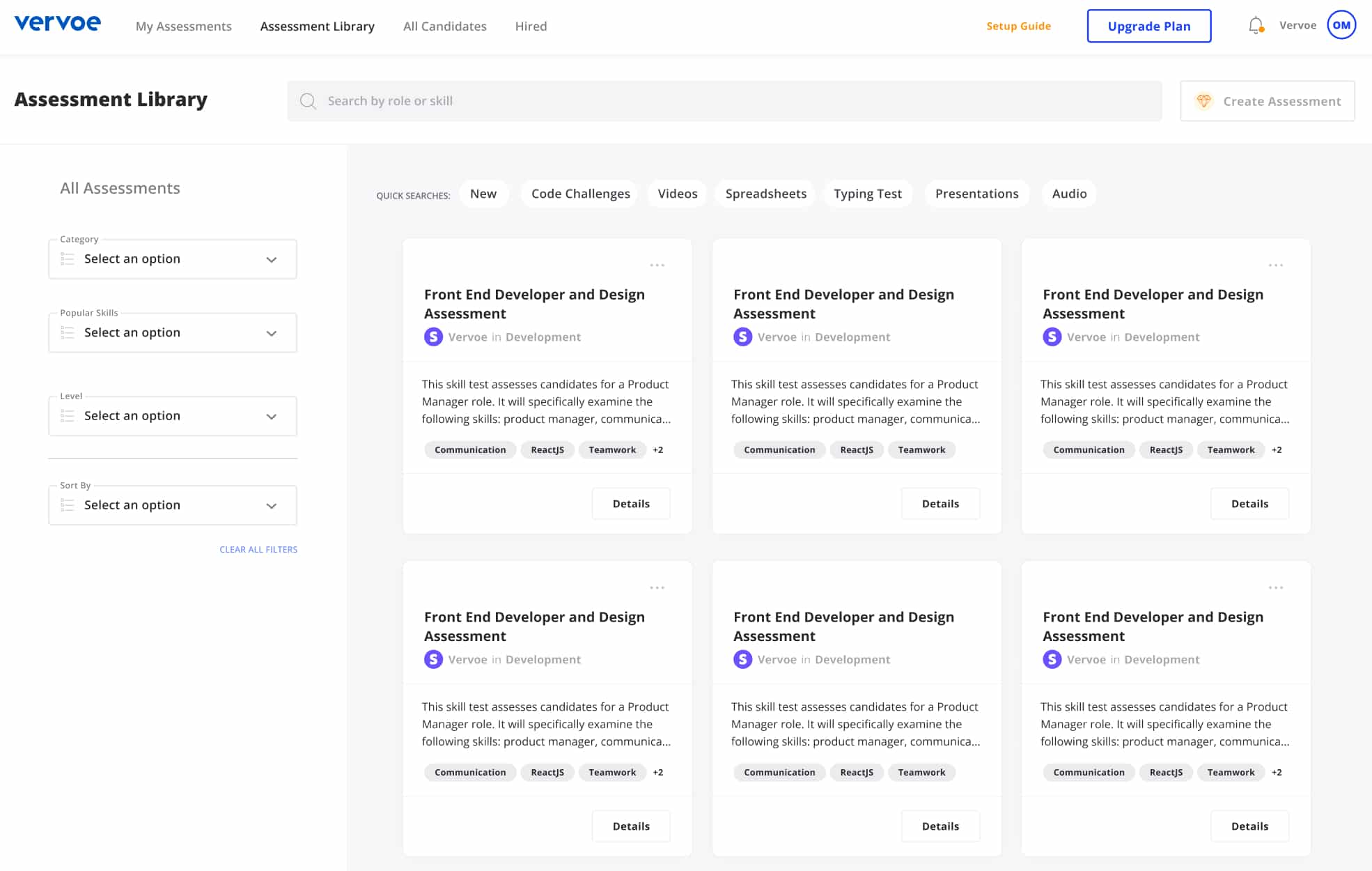Click the Typing Test quick search tag

(x=867, y=193)
